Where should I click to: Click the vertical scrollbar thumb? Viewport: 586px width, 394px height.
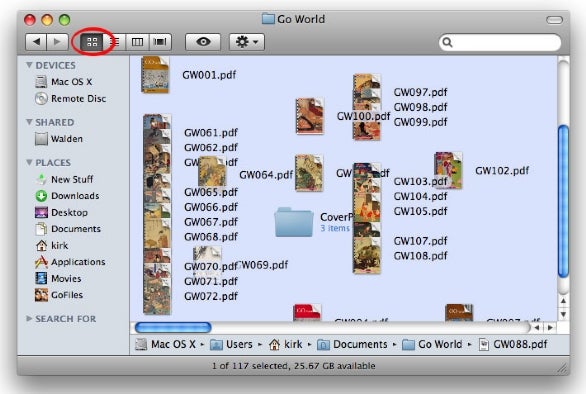point(563,201)
